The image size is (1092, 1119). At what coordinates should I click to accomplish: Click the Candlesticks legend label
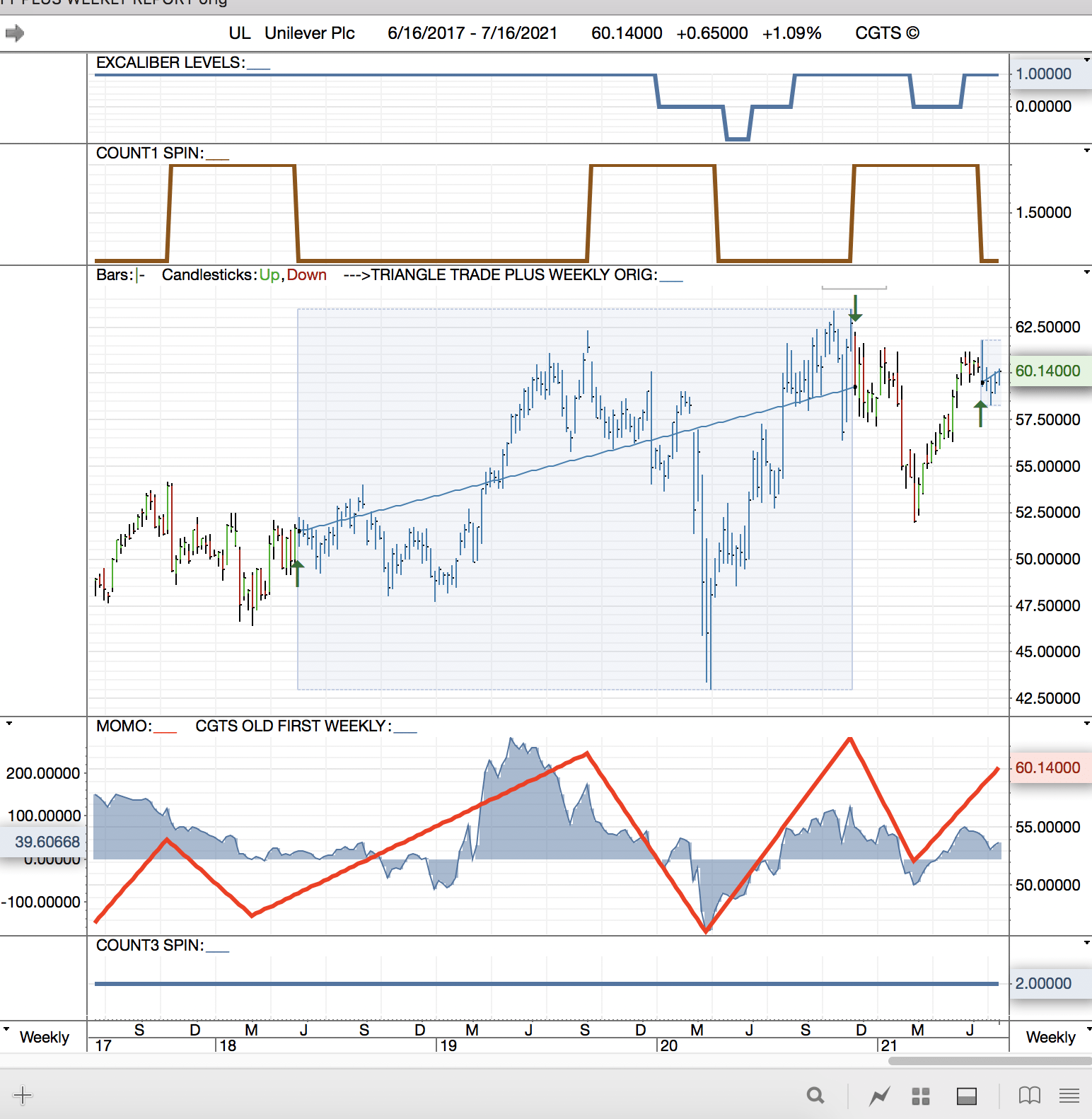coord(209,274)
